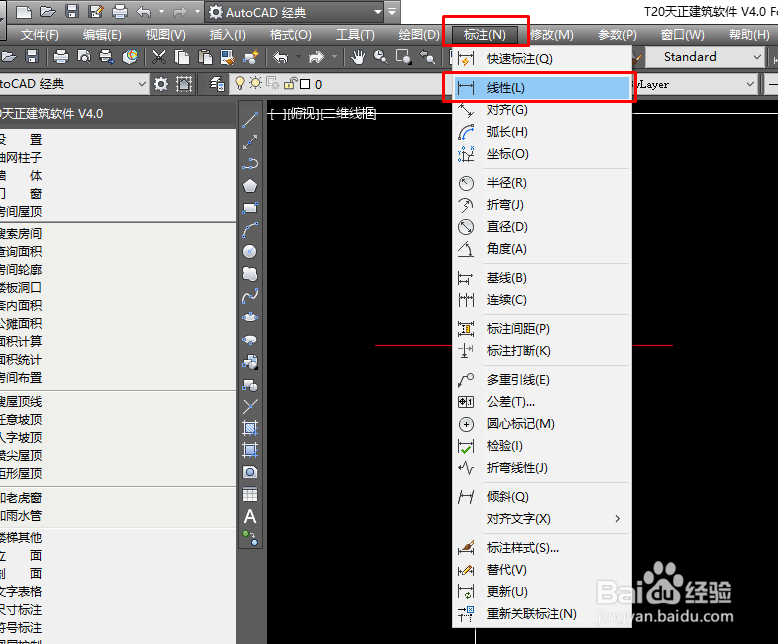Viewport: 778px width, 644px height.
Task: Click the red line in drawing area
Action: (x=412, y=345)
